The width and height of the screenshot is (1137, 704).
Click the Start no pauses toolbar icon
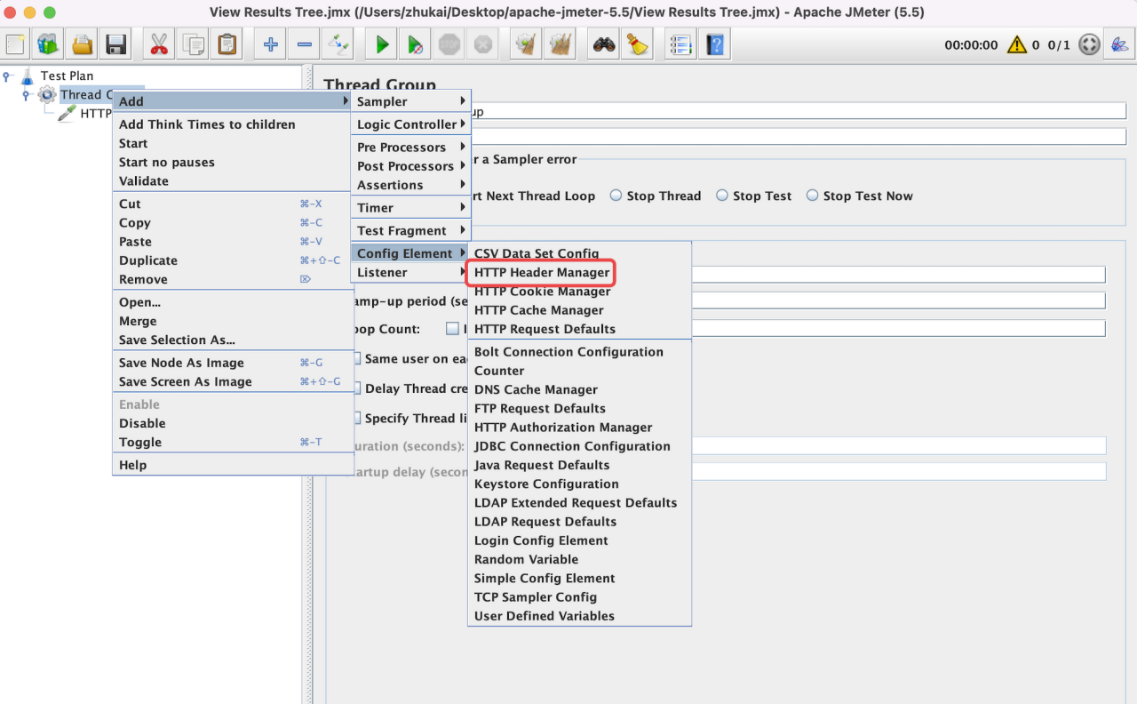click(x=415, y=45)
